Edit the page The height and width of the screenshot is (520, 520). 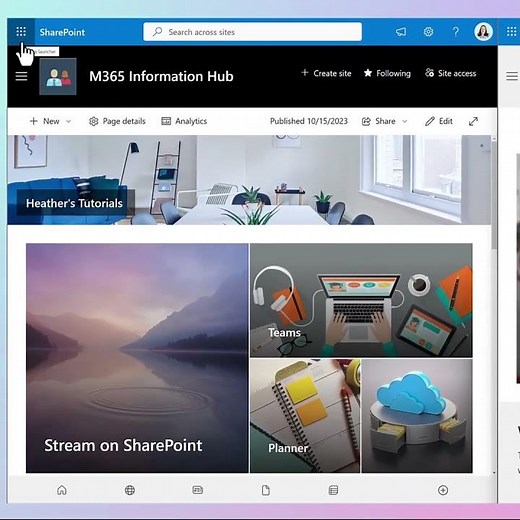(439, 121)
